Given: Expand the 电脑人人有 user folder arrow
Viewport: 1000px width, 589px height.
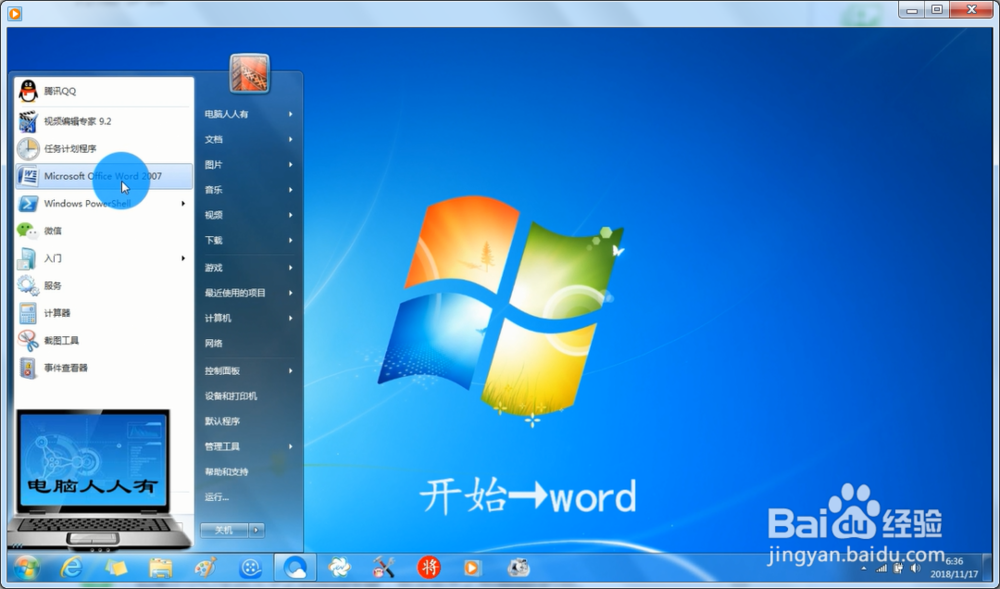Looking at the screenshot, I should 290,114.
